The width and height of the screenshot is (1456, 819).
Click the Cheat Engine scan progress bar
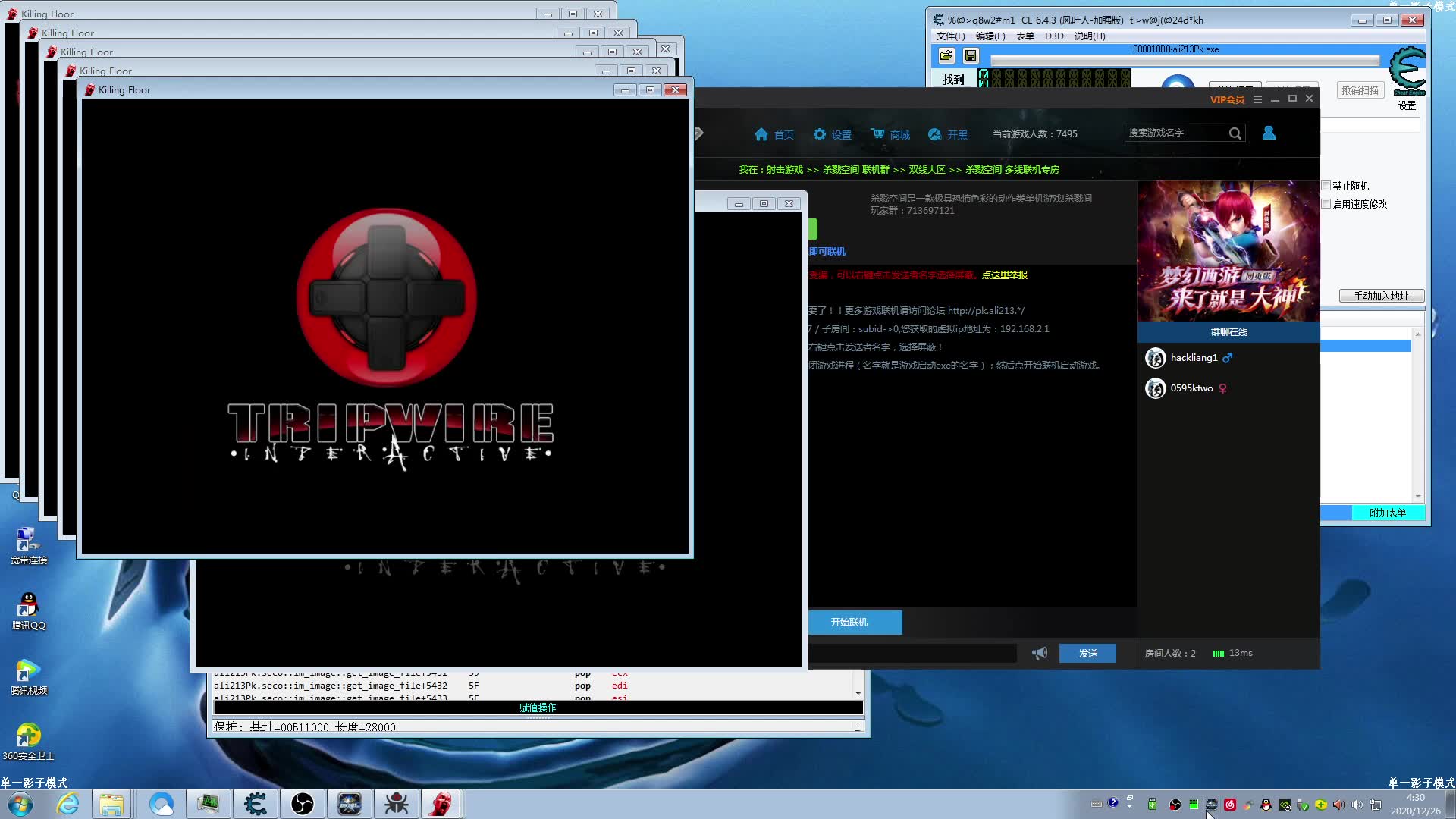click(x=1185, y=61)
